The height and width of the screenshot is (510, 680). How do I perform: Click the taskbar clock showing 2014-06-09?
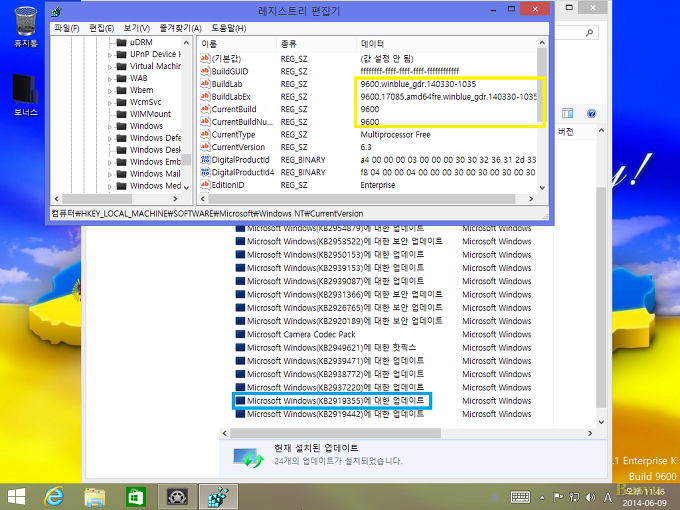(x=645, y=497)
